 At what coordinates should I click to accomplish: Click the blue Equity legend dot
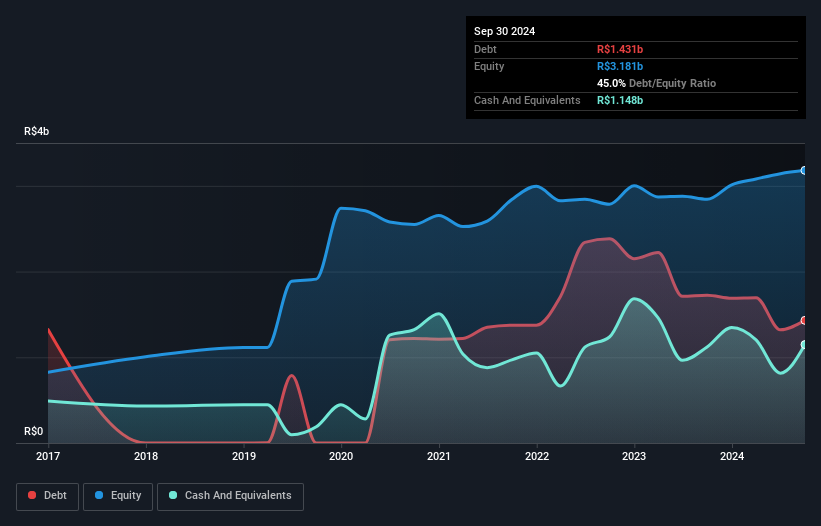[x=99, y=495]
